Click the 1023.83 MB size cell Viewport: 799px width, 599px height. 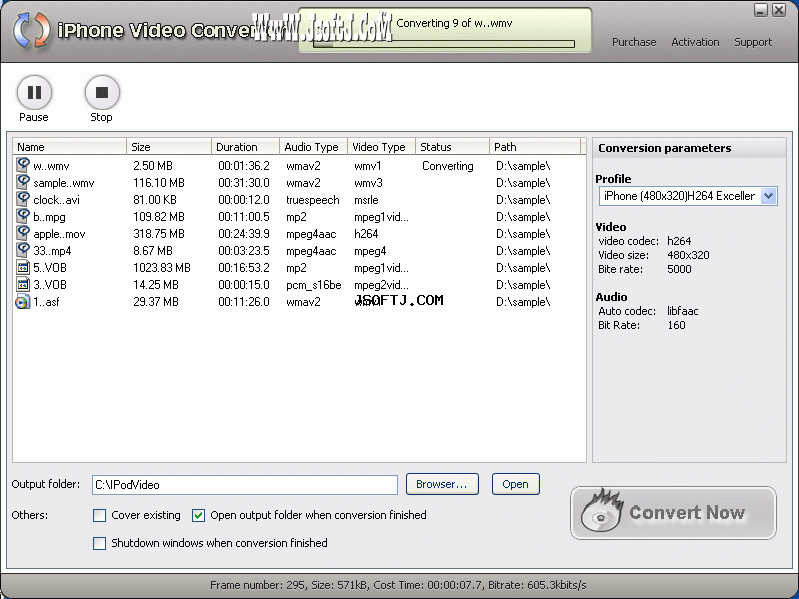(x=162, y=267)
